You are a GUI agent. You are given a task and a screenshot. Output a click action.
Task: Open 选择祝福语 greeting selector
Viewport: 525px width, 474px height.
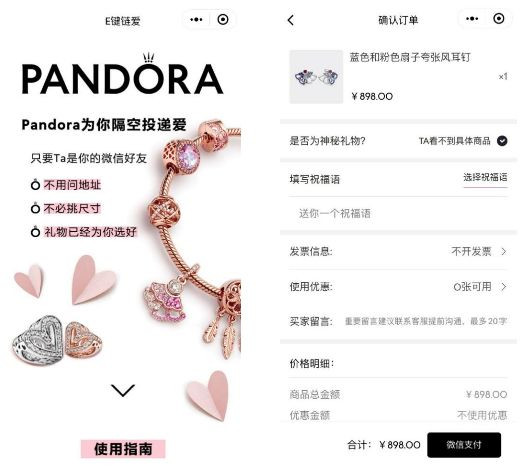click(485, 178)
